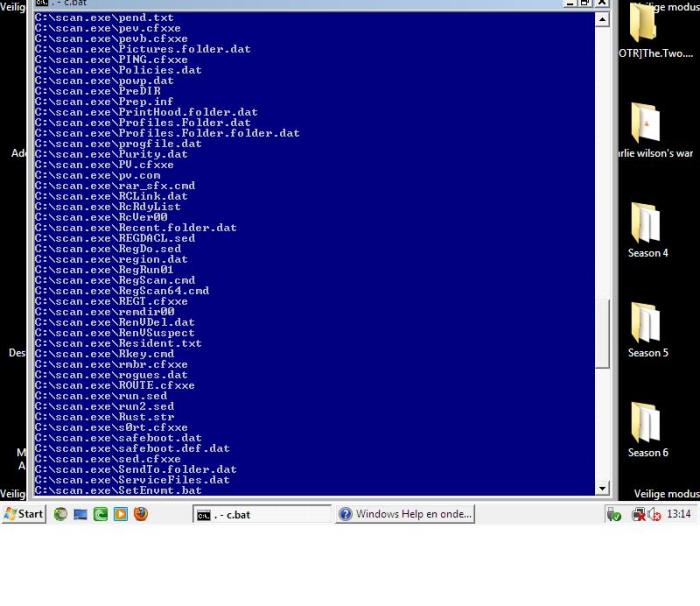Open the Start menu
This screenshot has height=606, width=700.
[23, 514]
